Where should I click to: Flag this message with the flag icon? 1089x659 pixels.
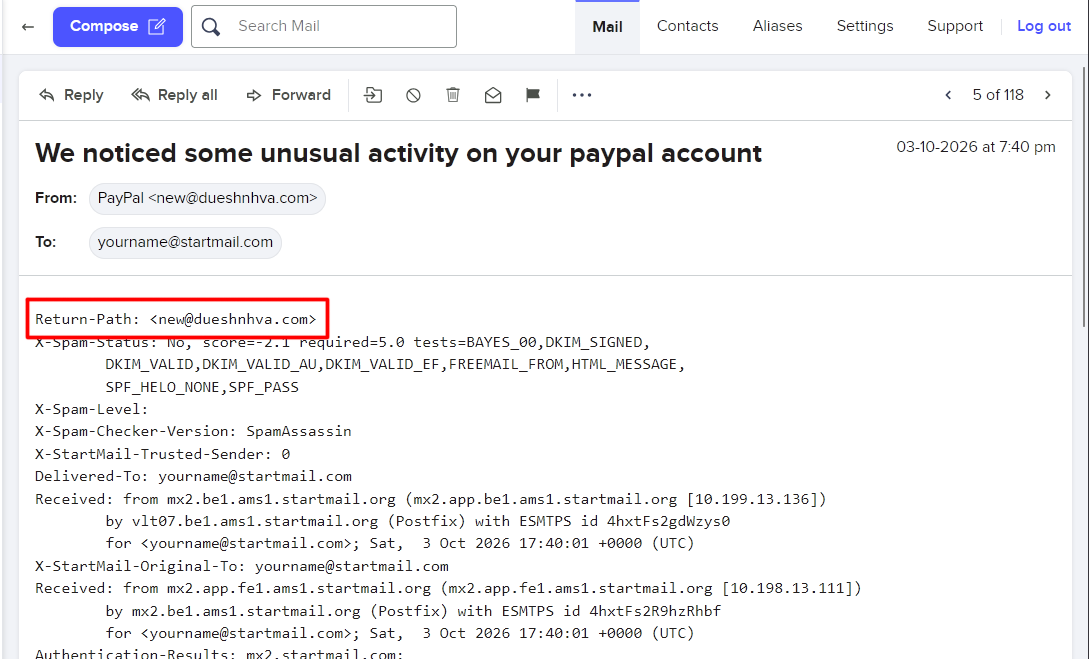coord(533,95)
